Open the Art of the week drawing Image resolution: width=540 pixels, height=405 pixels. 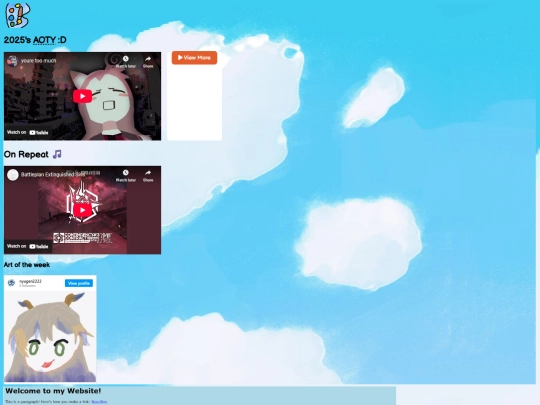(x=50, y=336)
